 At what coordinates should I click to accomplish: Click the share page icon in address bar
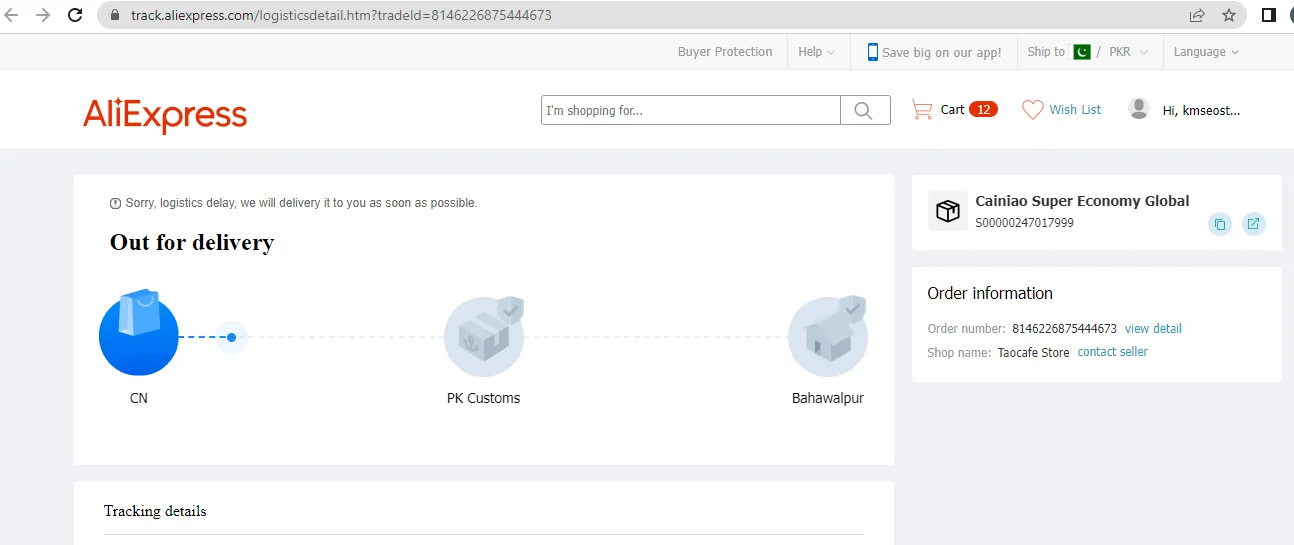pyautogui.click(x=1197, y=15)
